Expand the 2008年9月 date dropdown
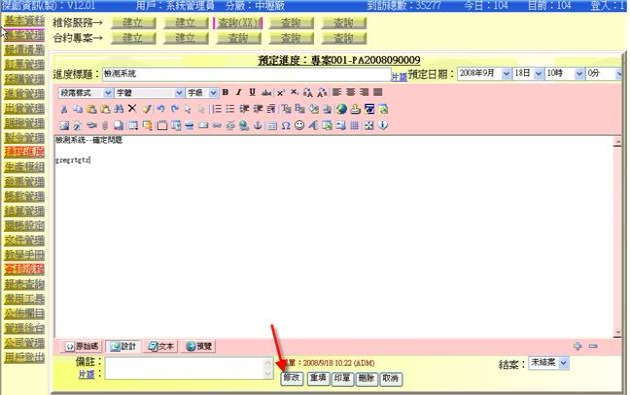 [484, 74]
